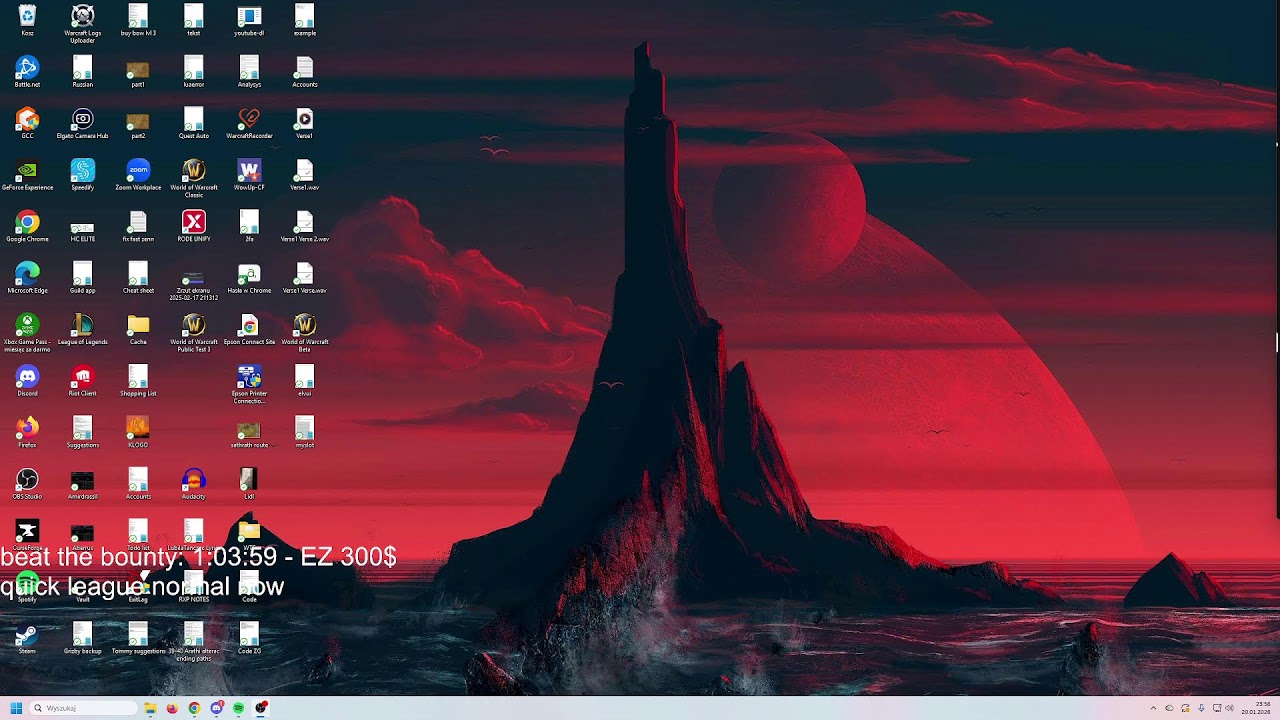Viewport: 1280px width, 720px height.
Task: Select the Verse1 Verse 2.wav file
Action: point(305,226)
